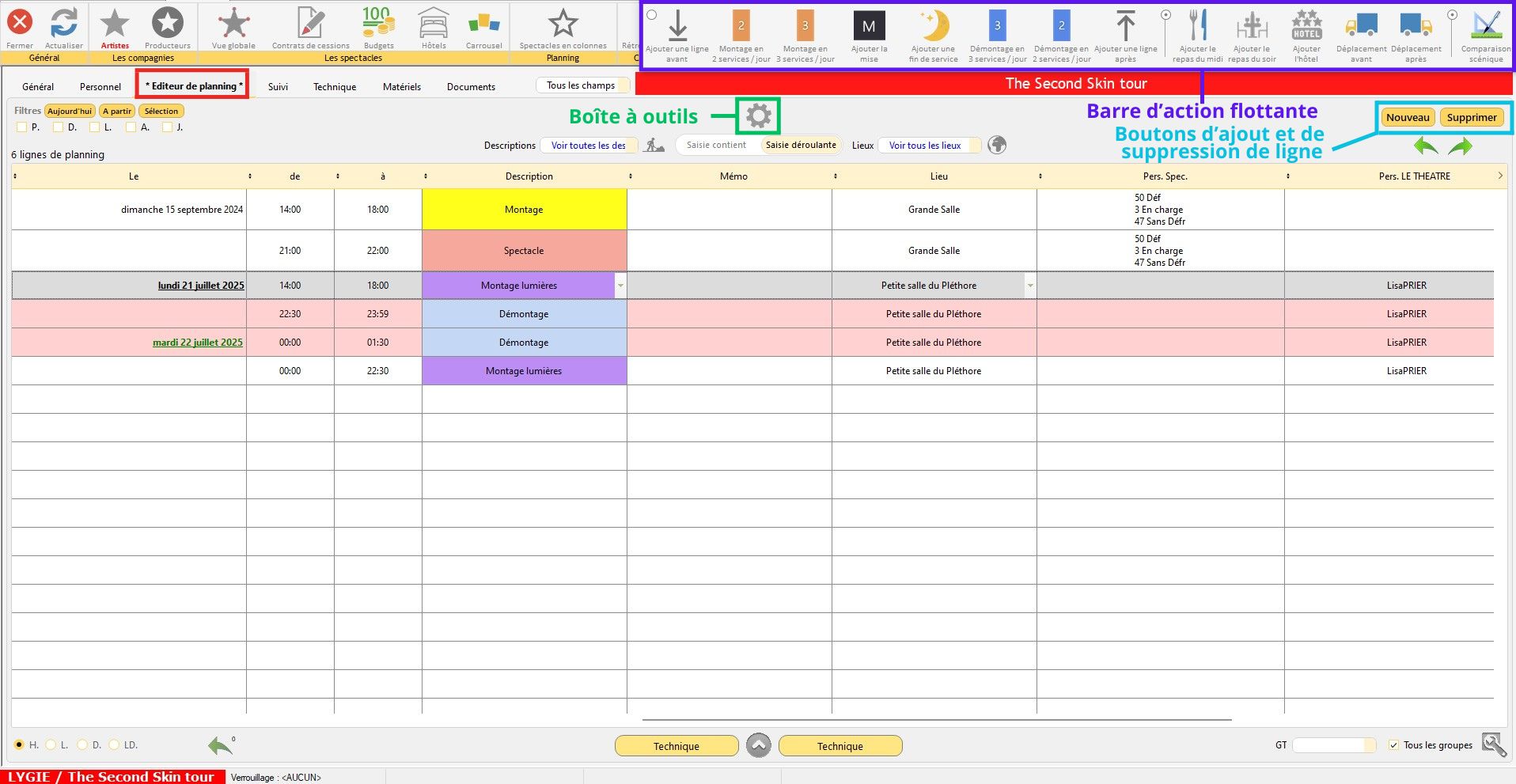Click the globe icon next to Lieux
The height and width of the screenshot is (784, 1516).
(x=997, y=145)
